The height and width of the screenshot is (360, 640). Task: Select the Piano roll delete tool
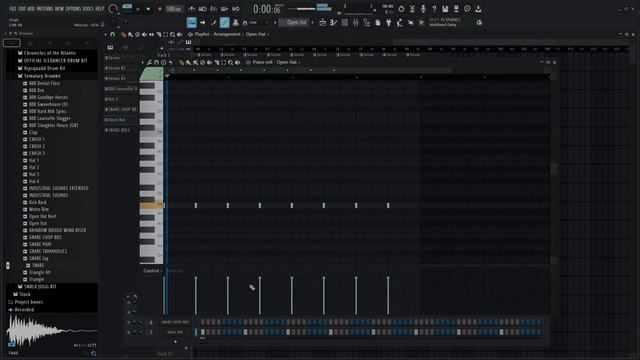(x=202, y=62)
